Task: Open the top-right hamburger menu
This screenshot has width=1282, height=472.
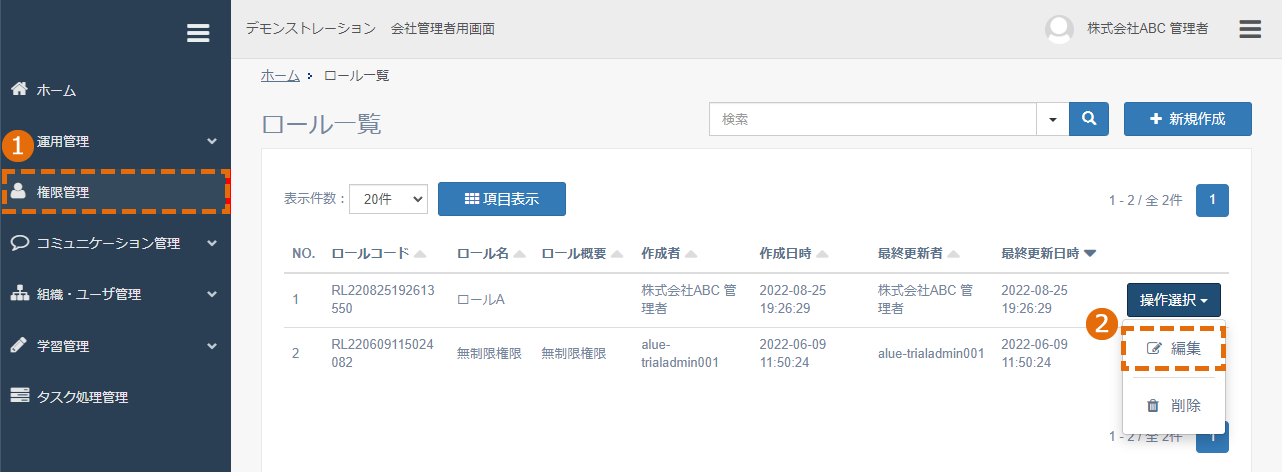Action: [x=1250, y=28]
